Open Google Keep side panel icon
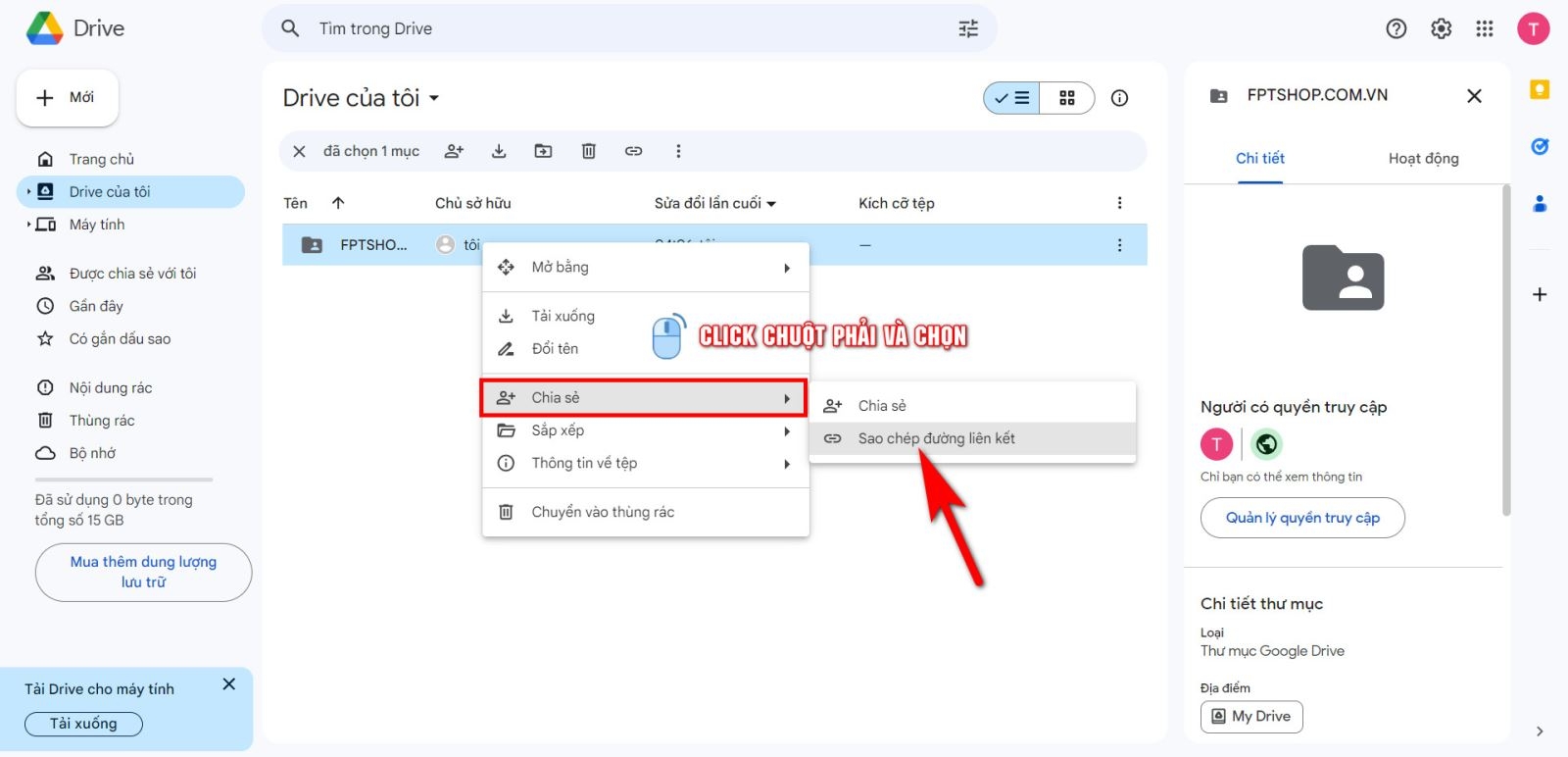The height and width of the screenshot is (757, 1568). pyautogui.click(x=1540, y=90)
